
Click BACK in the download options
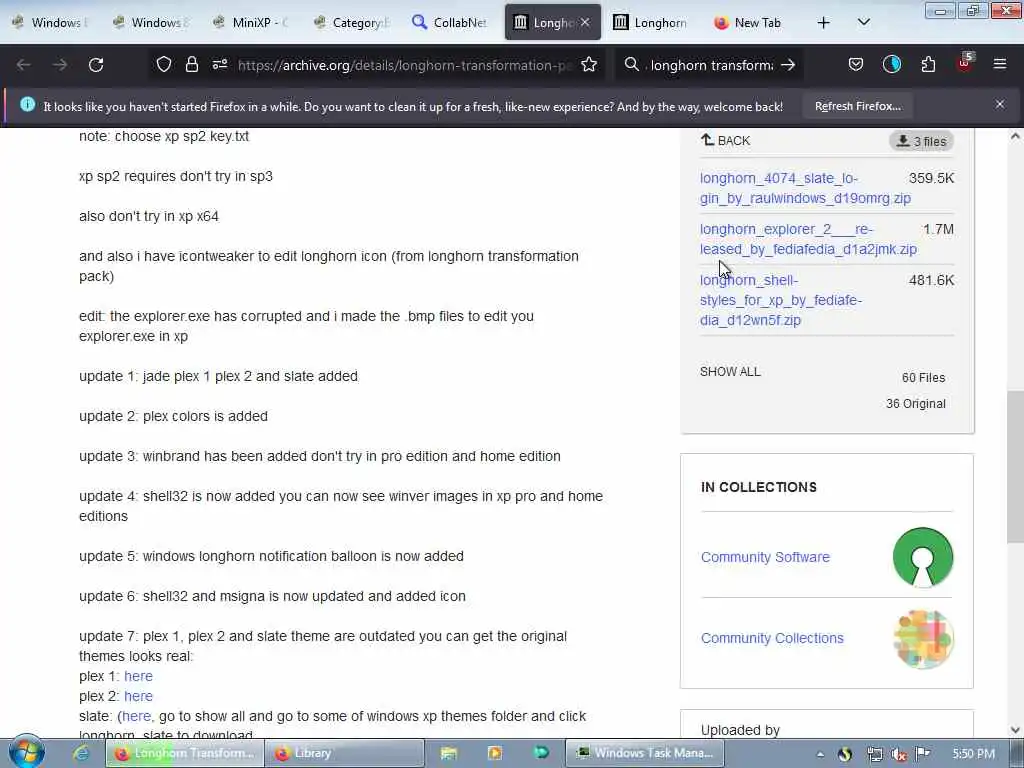point(726,140)
